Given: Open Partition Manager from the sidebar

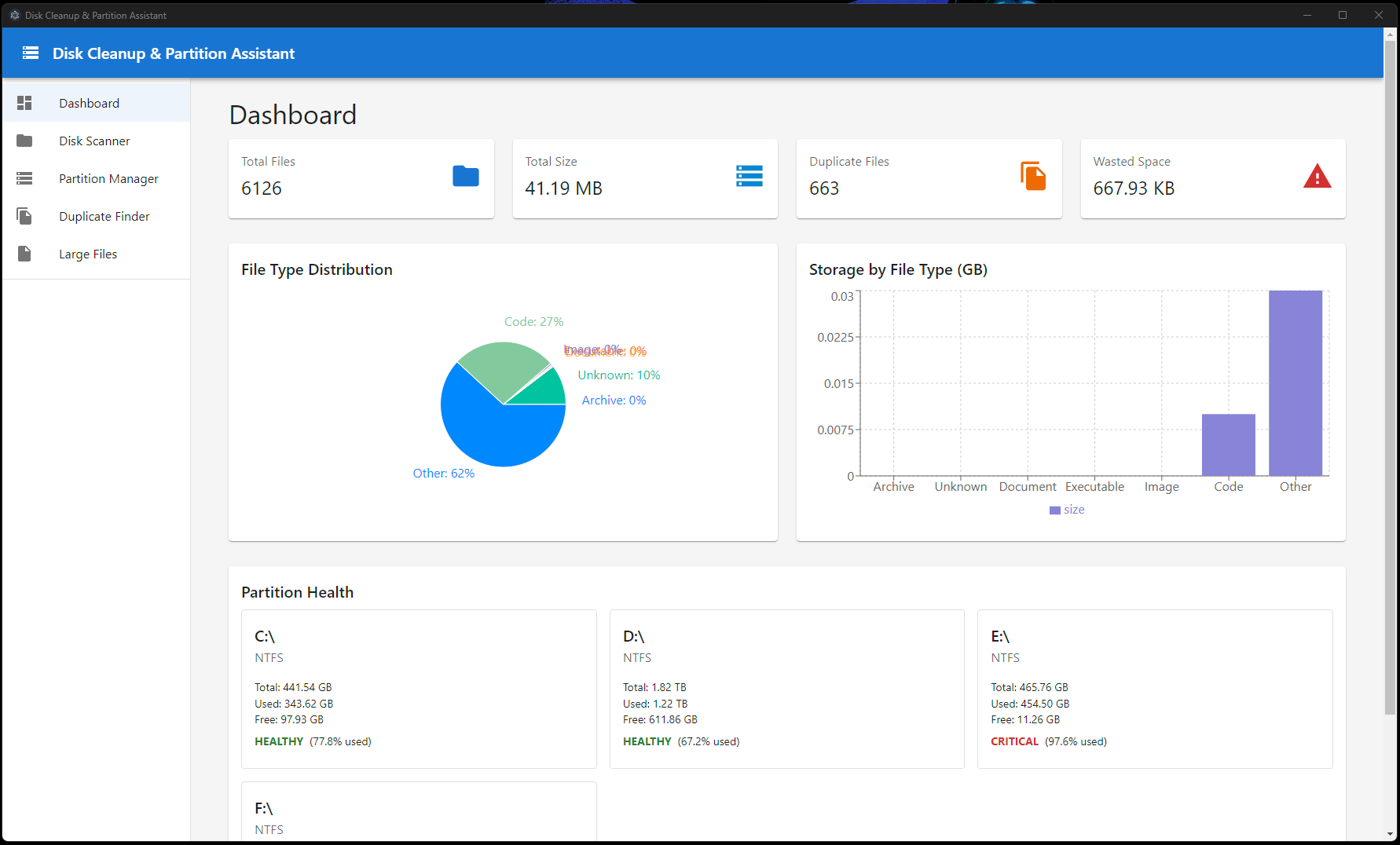Looking at the screenshot, I should (x=108, y=178).
